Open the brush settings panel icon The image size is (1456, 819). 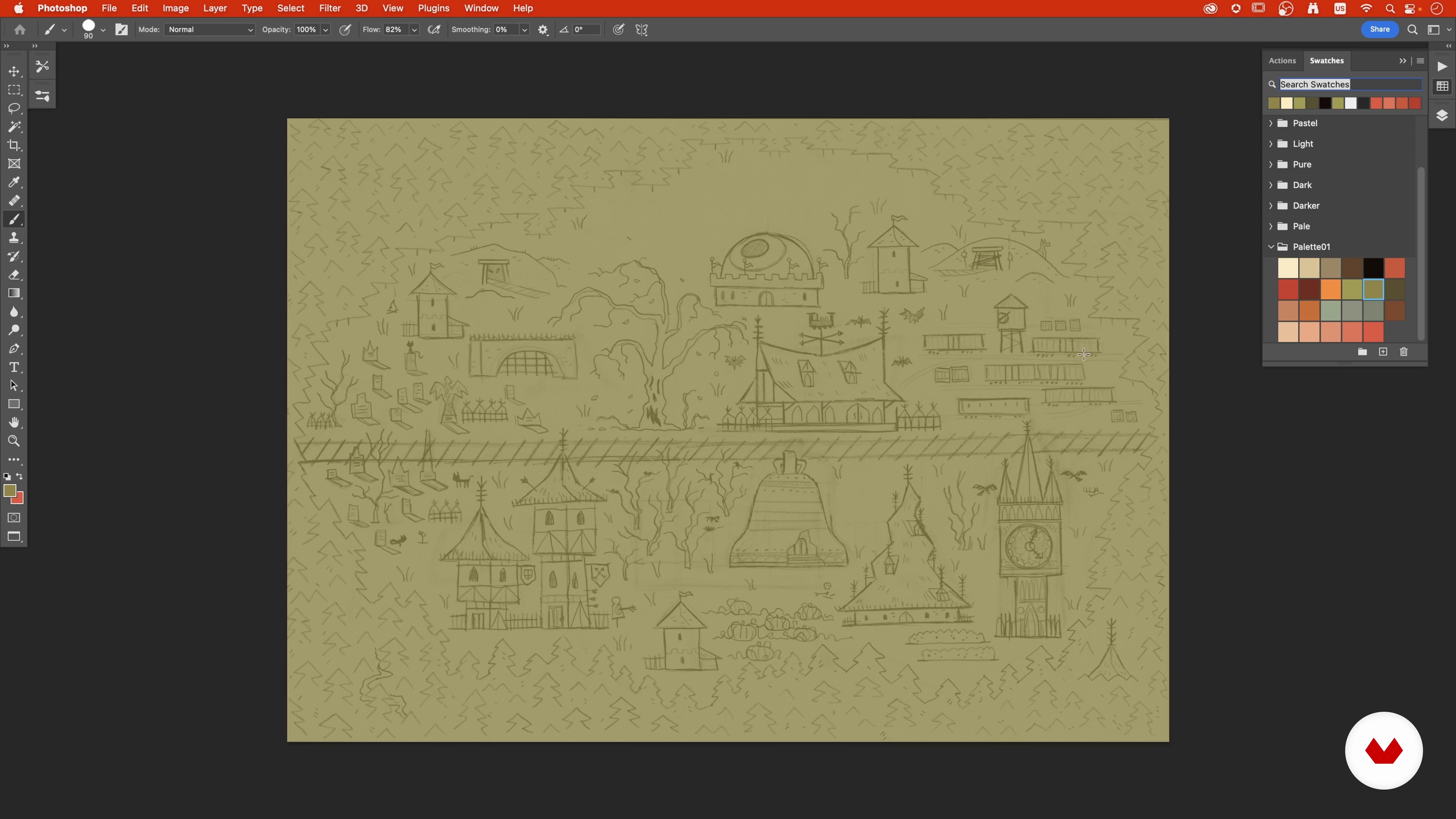click(x=121, y=30)
